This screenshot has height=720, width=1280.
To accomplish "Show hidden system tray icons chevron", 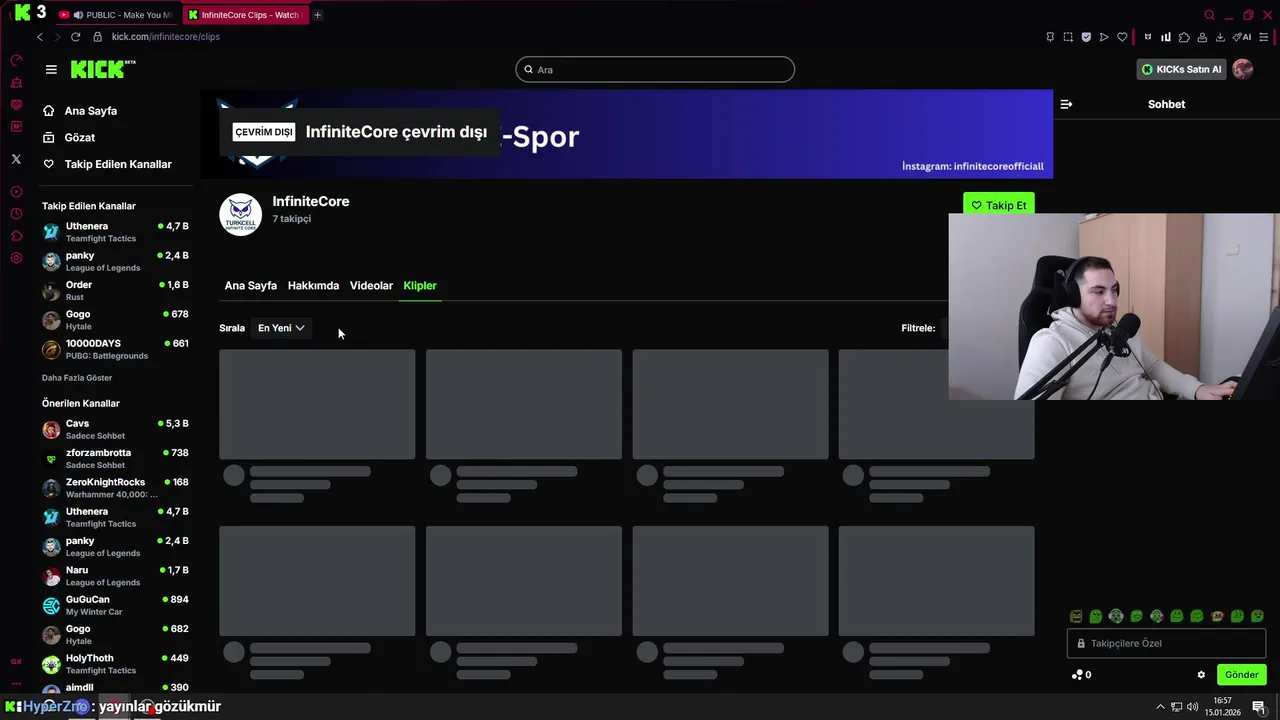I will 1161,707.
